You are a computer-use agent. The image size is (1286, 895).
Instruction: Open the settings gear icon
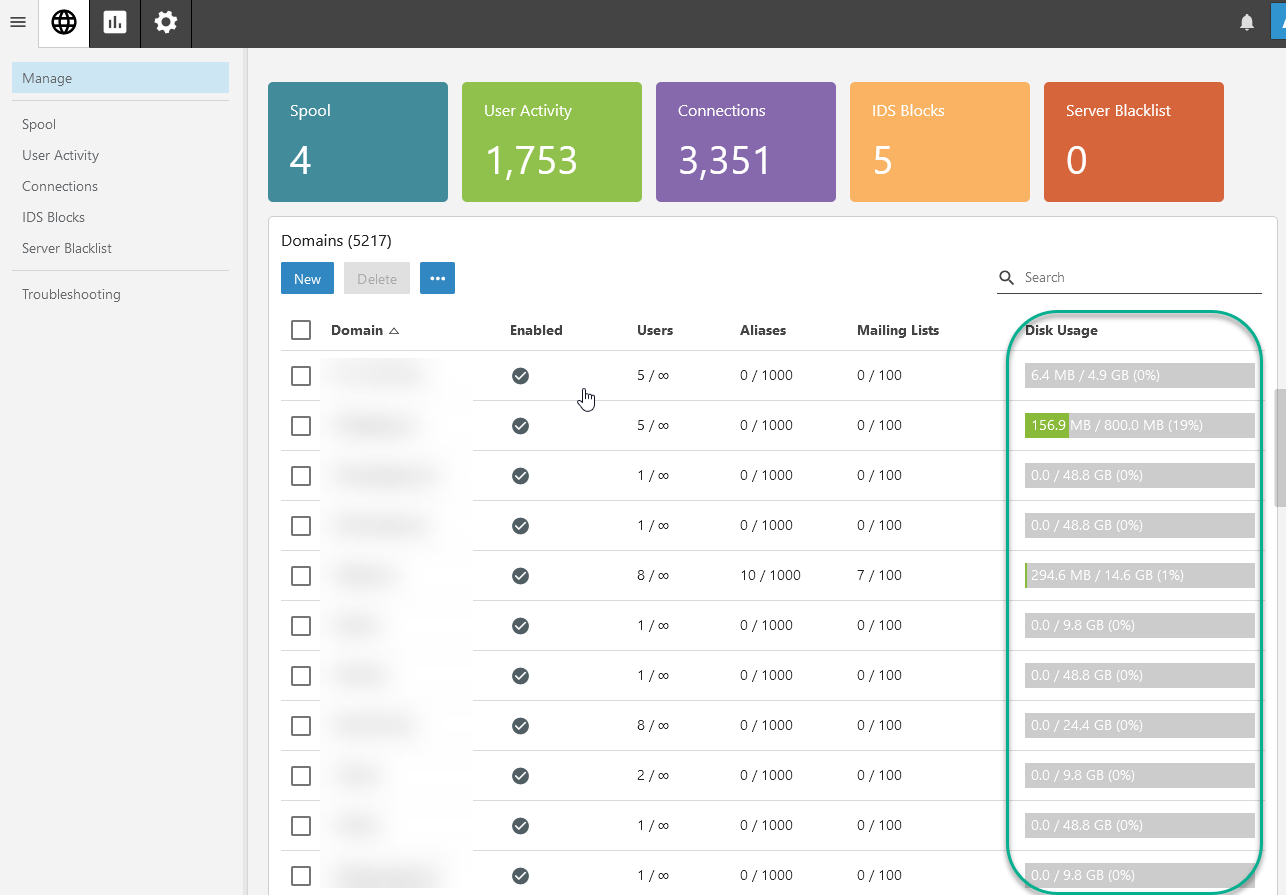pos(166,23)
